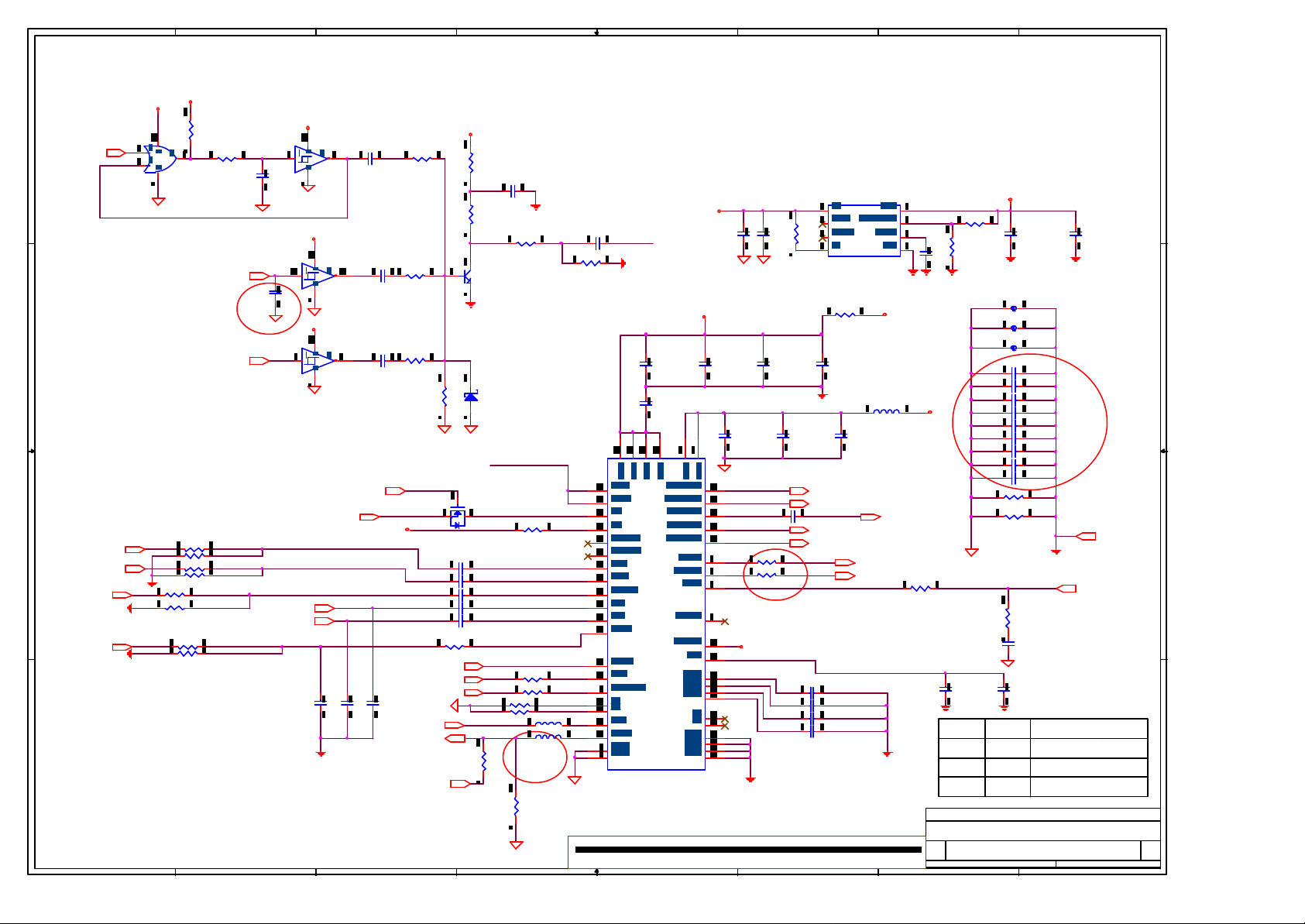Select the filled blue diode symbol near the transistor
1305x924 pixels.
471,397
